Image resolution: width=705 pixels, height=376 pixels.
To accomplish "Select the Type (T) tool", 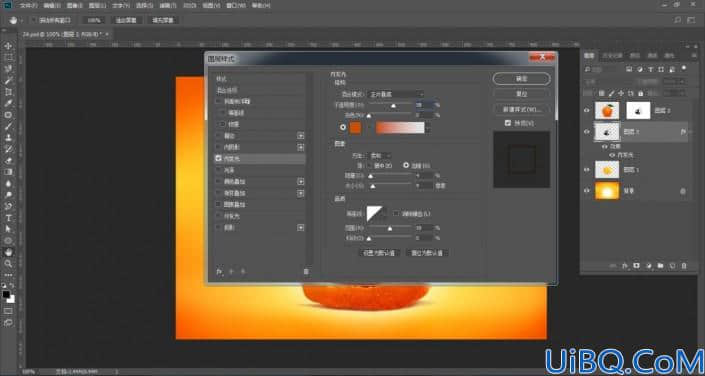I will tap(9, 218).
